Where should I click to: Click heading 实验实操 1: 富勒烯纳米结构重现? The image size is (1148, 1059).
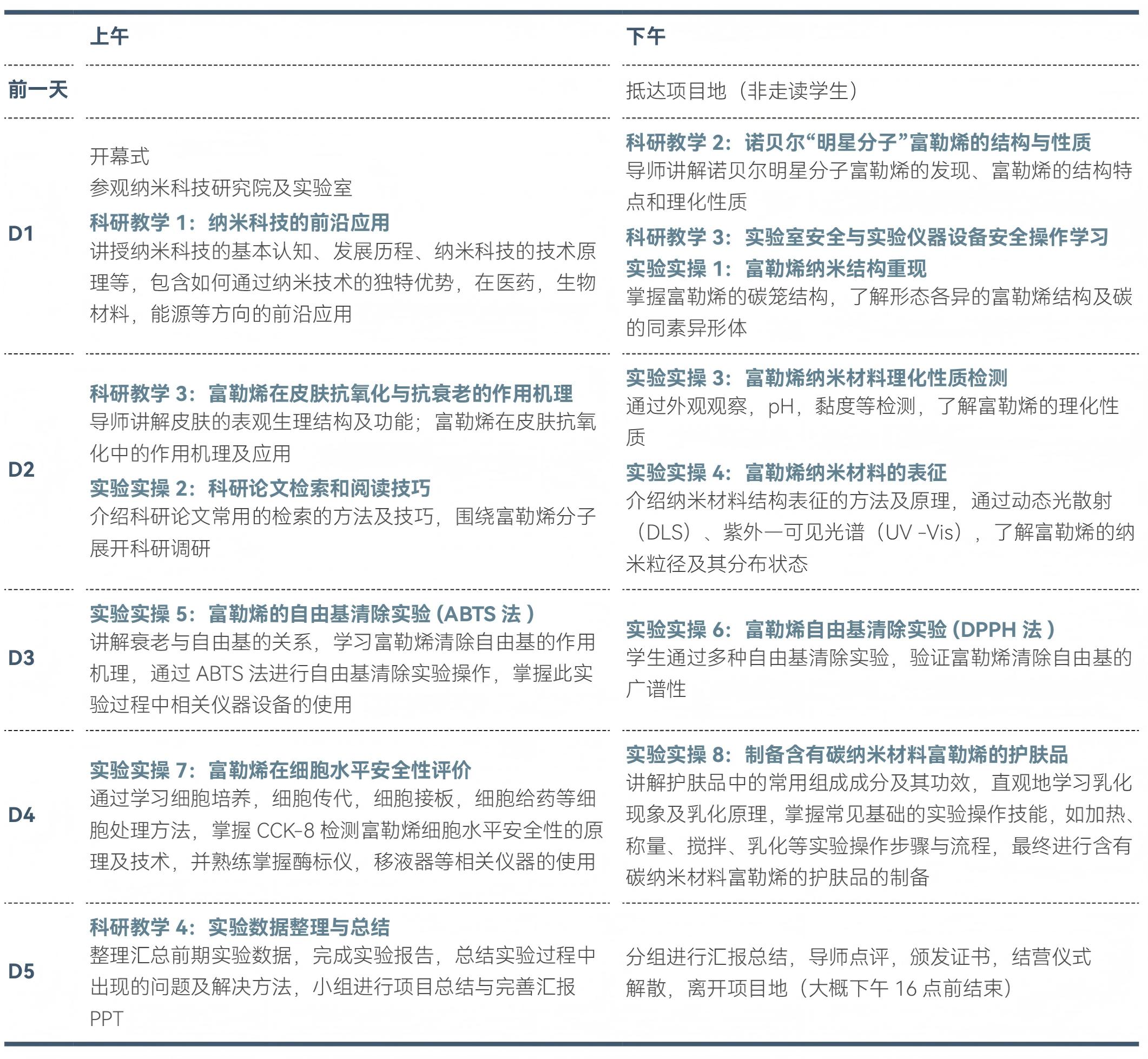click(776, 268)
